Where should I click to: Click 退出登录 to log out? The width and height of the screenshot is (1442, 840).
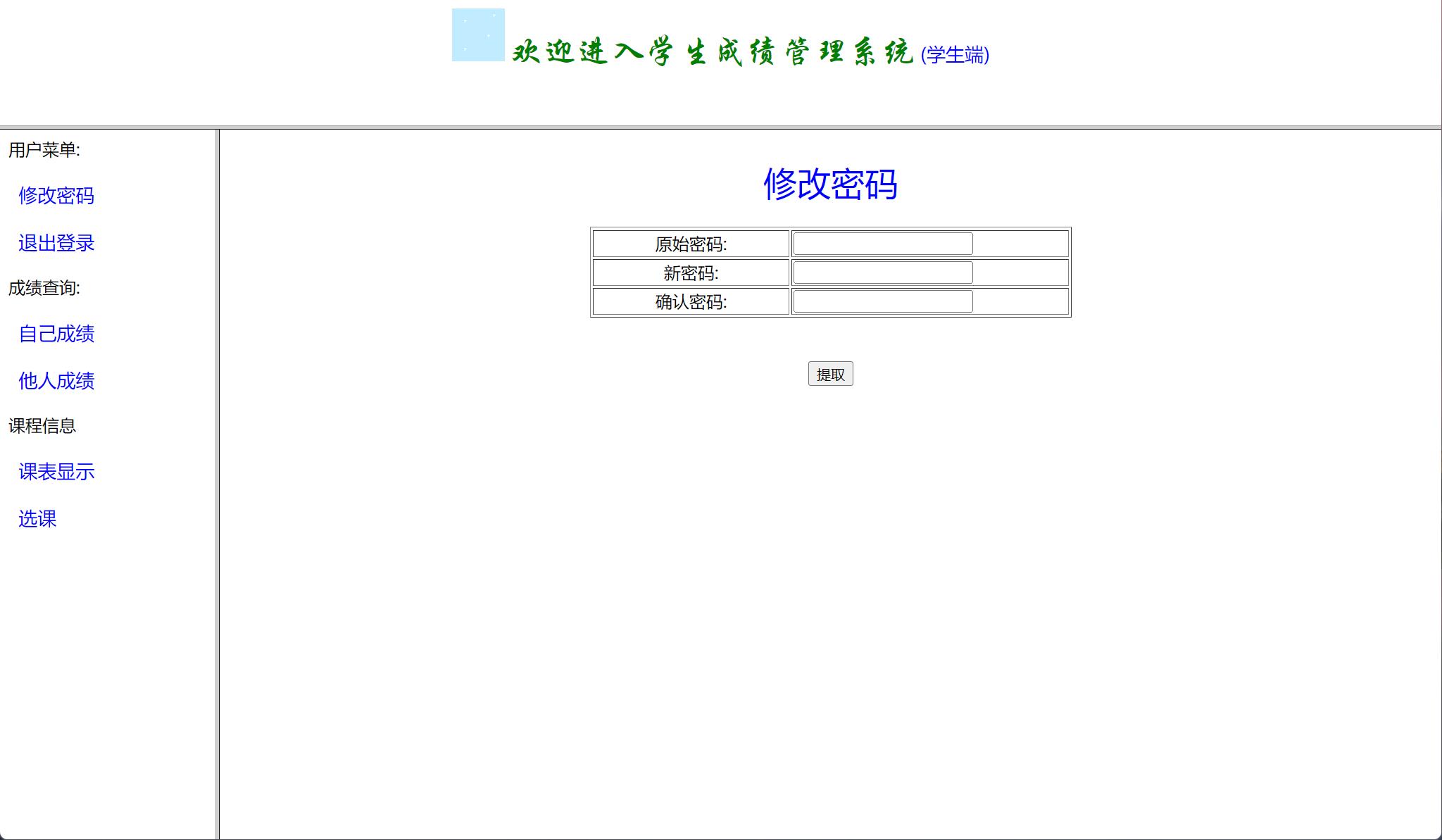[56, 242]
